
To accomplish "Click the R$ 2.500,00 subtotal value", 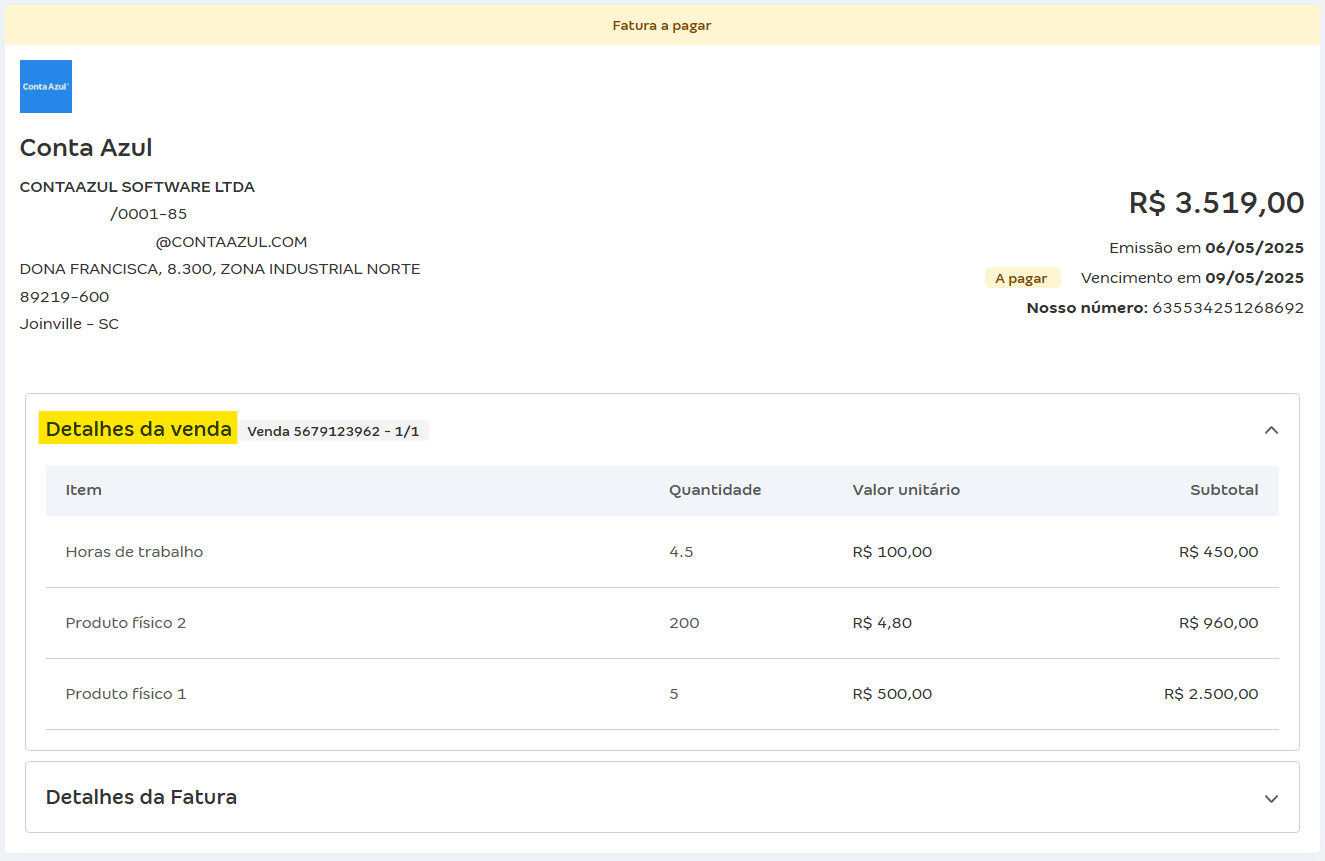I will tap(1211, 694).
